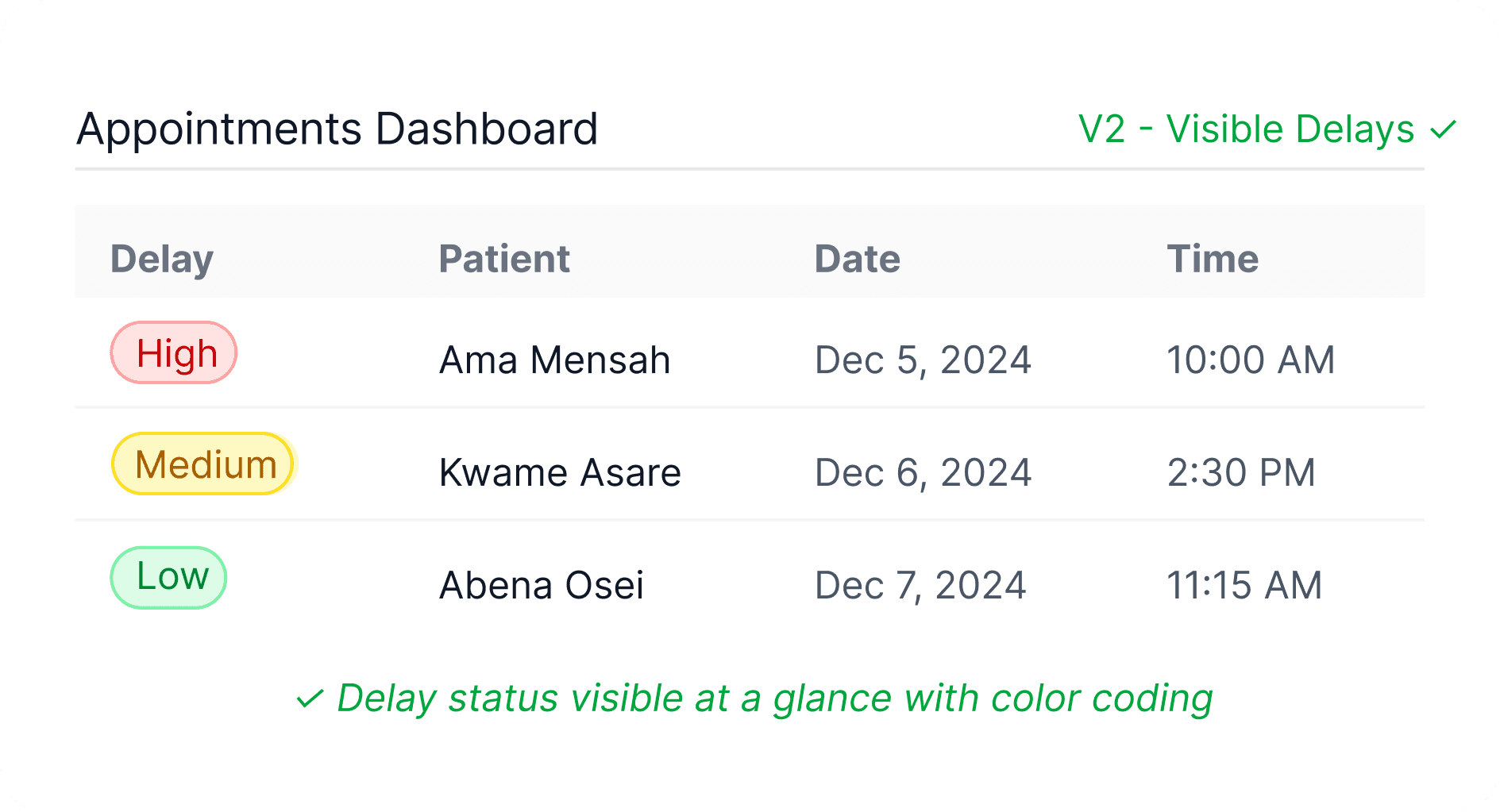Click the 10:00 AM time cell

(x=1251, y=360)
